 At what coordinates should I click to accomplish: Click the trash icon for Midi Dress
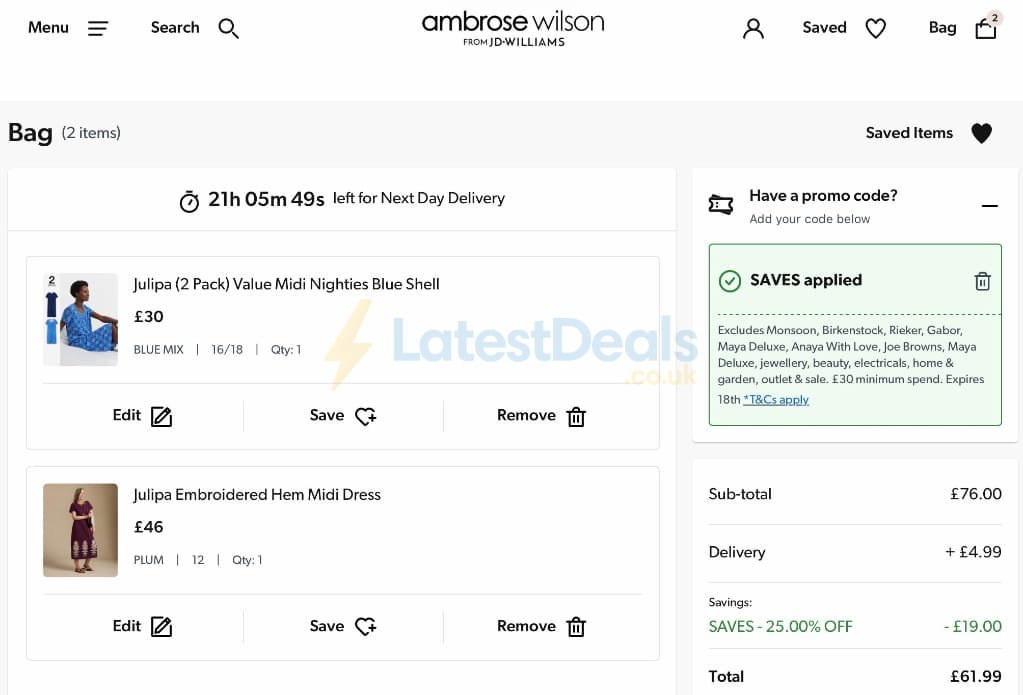576,626
